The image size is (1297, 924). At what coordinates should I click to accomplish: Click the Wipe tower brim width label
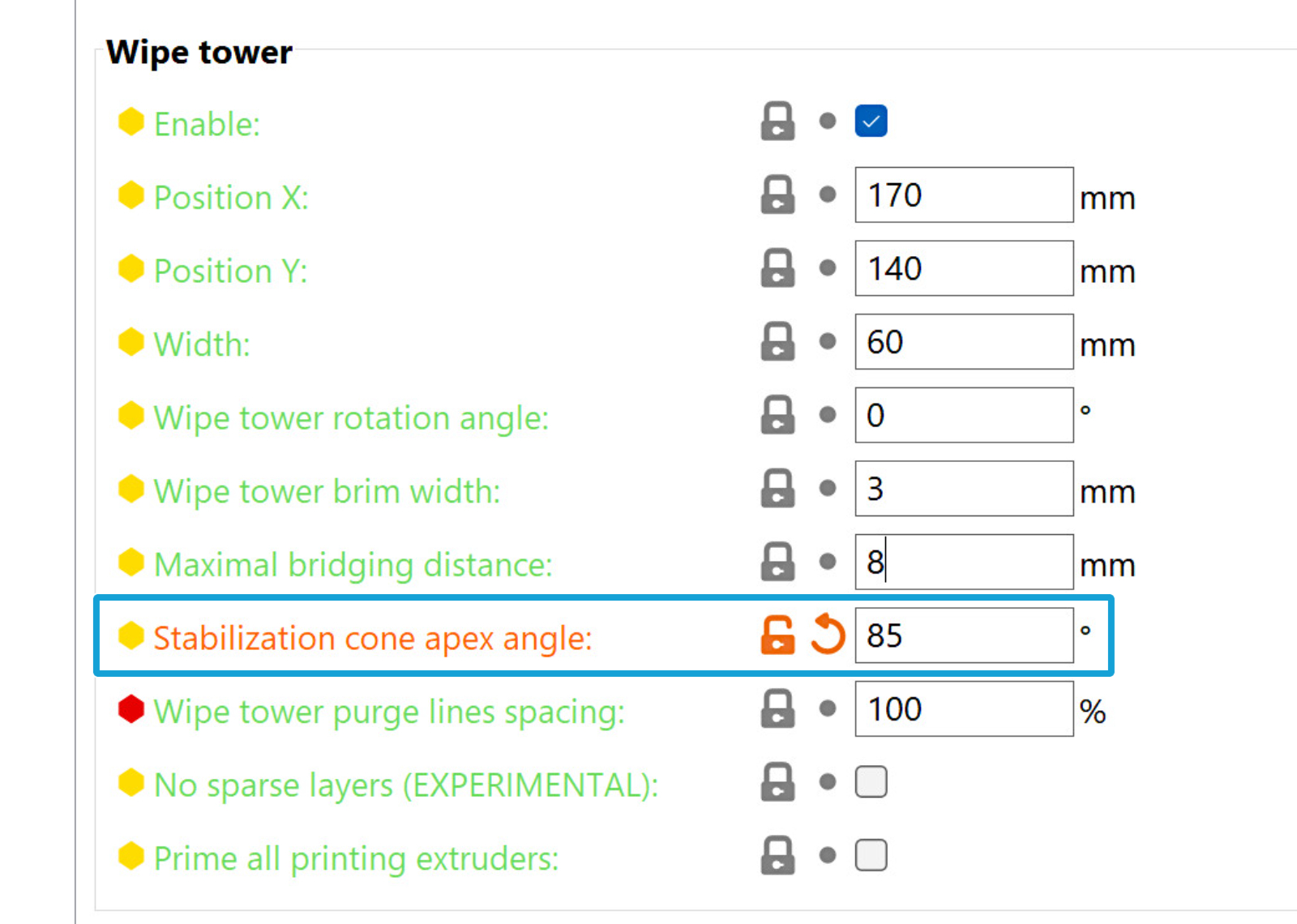pos(327,491)
